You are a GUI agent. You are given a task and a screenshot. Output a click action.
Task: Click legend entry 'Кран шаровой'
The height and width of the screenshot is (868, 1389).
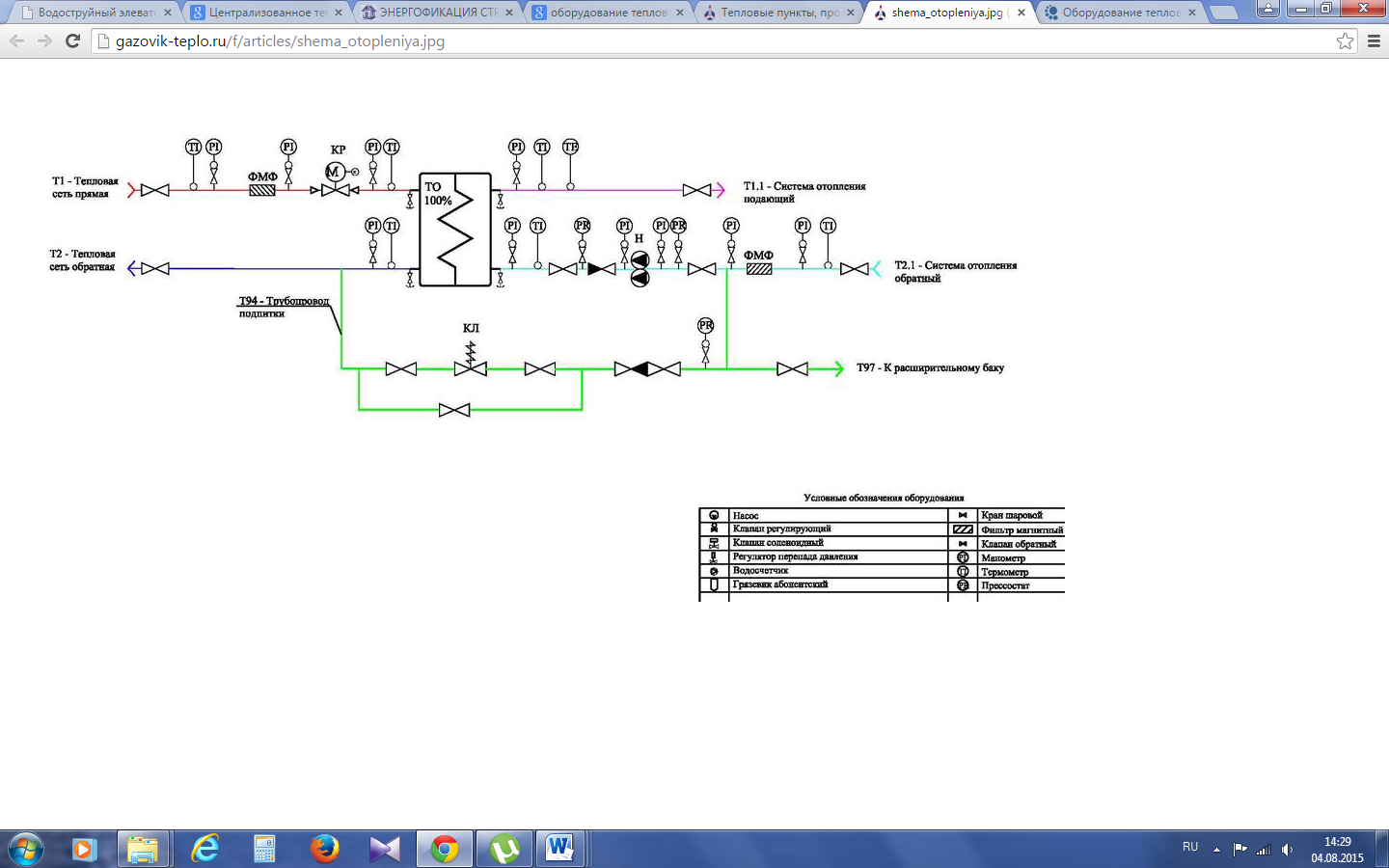tap(1012, 515)
